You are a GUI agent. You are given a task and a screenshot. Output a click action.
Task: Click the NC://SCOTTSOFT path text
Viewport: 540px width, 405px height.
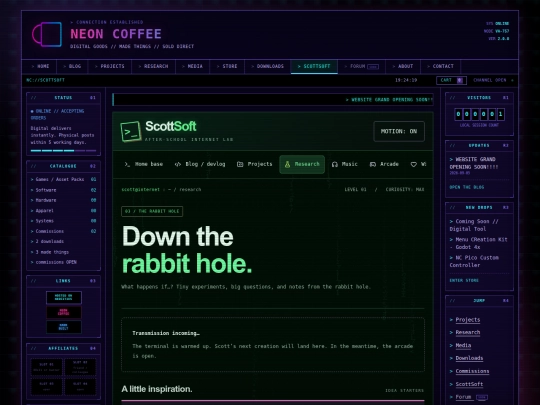[45, 80]
